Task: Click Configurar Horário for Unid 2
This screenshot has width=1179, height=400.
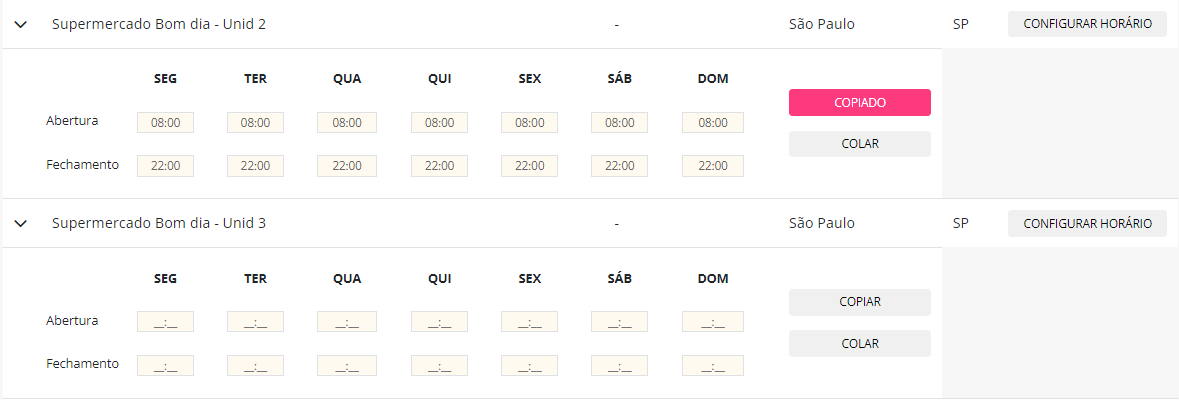Action: pyautogui.click(x=1087, y=24)
